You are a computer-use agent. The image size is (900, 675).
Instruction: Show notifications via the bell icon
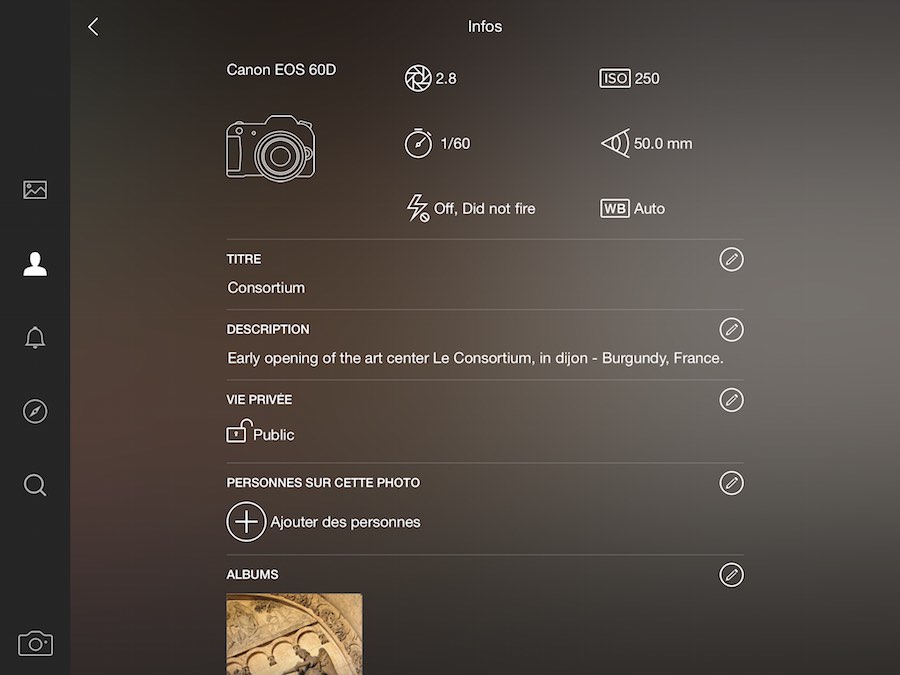35,338
